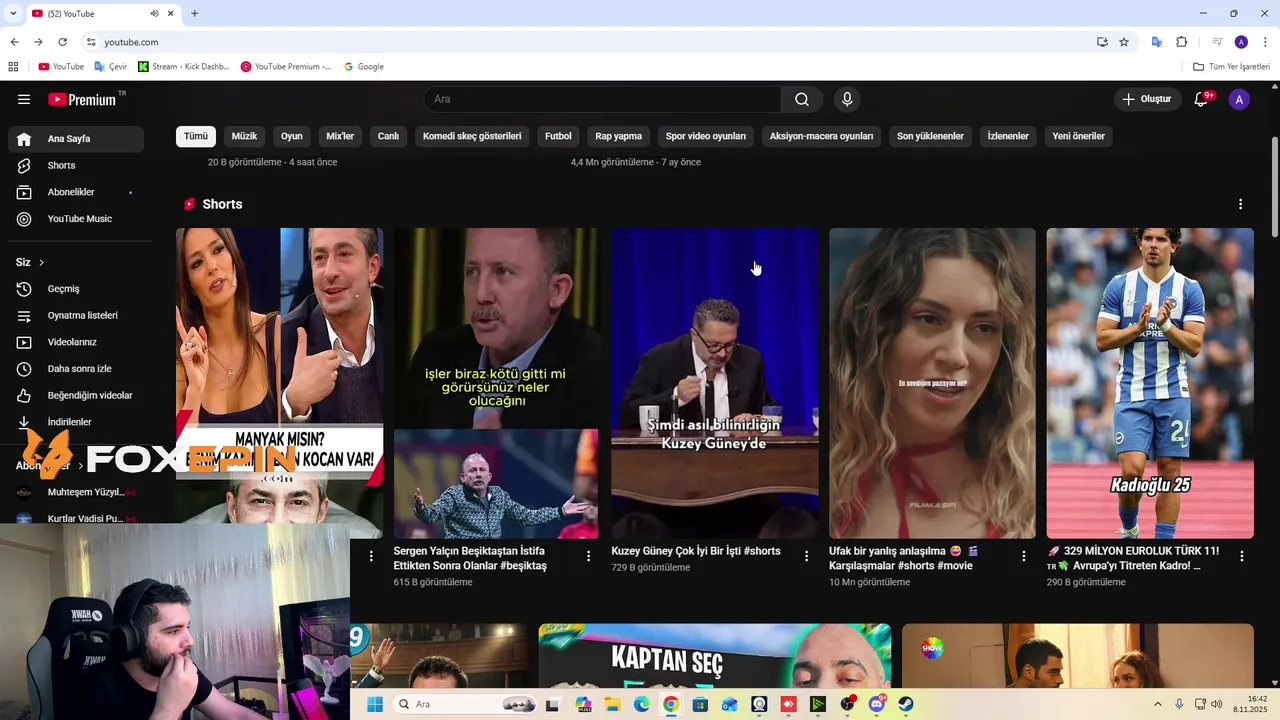Install app icon in address bar
The image size is (1280, 720).
tap(1101, 42)
